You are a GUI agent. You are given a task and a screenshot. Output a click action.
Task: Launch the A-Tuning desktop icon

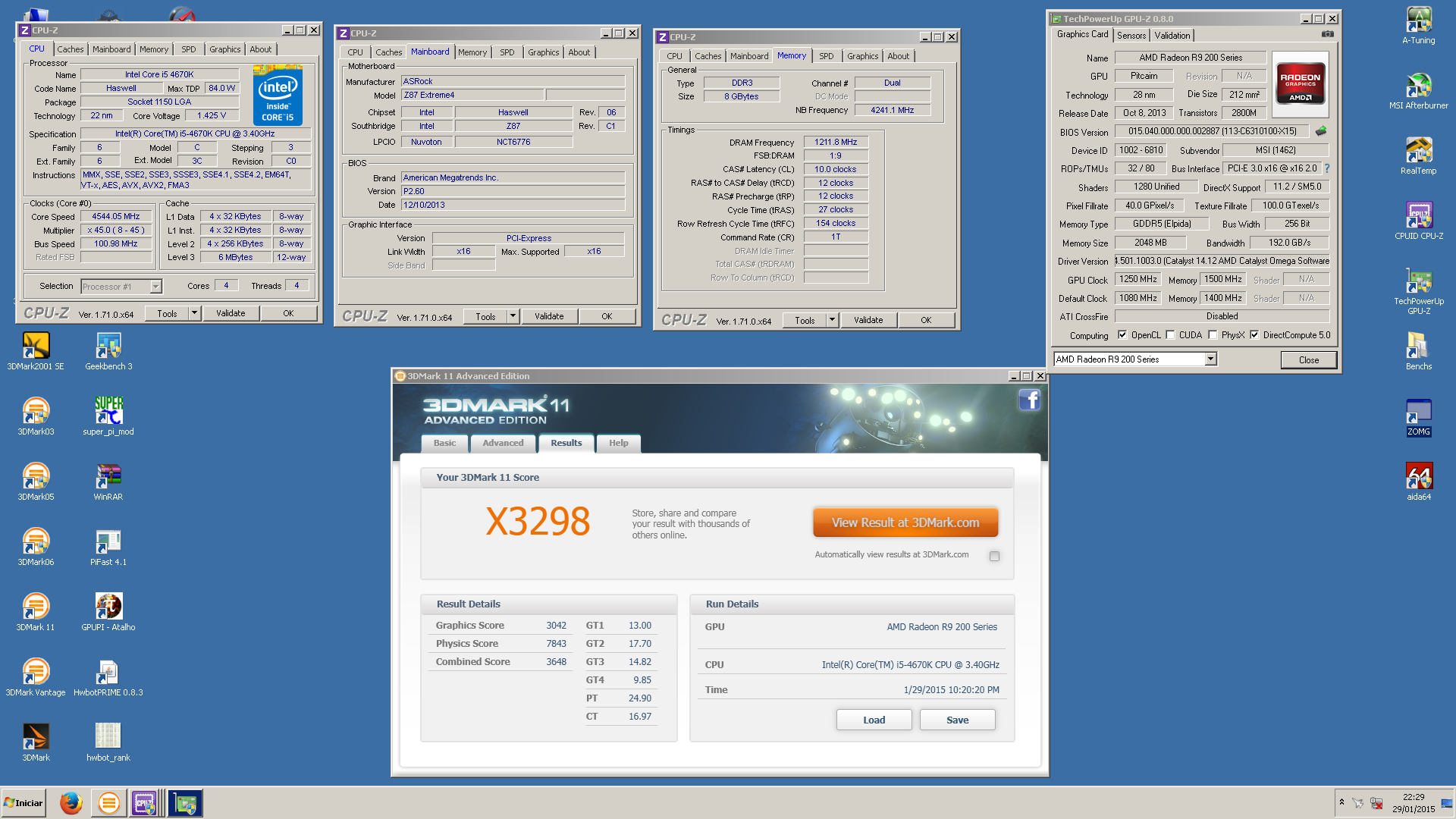[x=1419, y=25]
